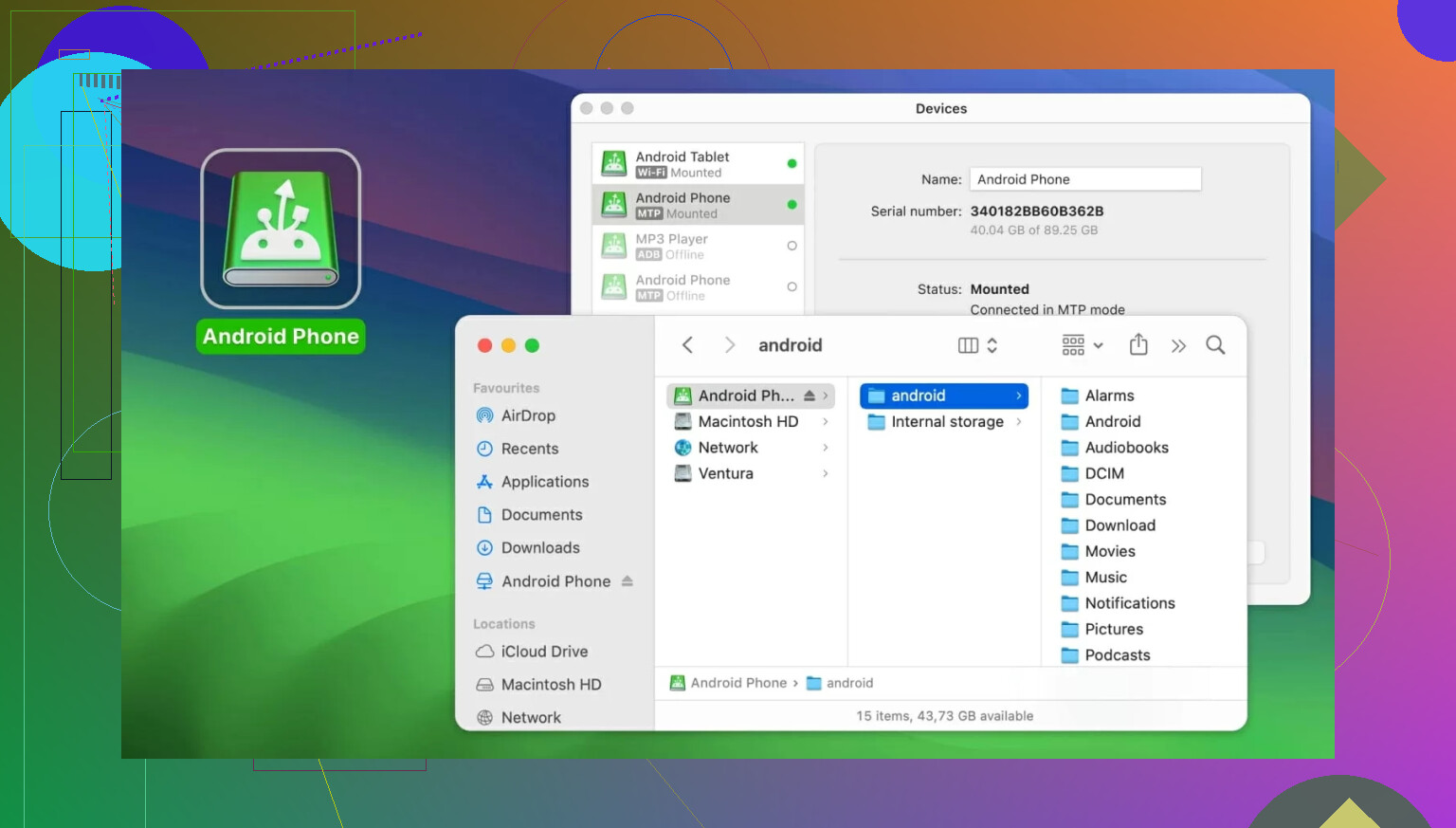Click the large Android Phone drive icon
Viewport: 1456px width, 828px height.
click(x=281, y=229)
